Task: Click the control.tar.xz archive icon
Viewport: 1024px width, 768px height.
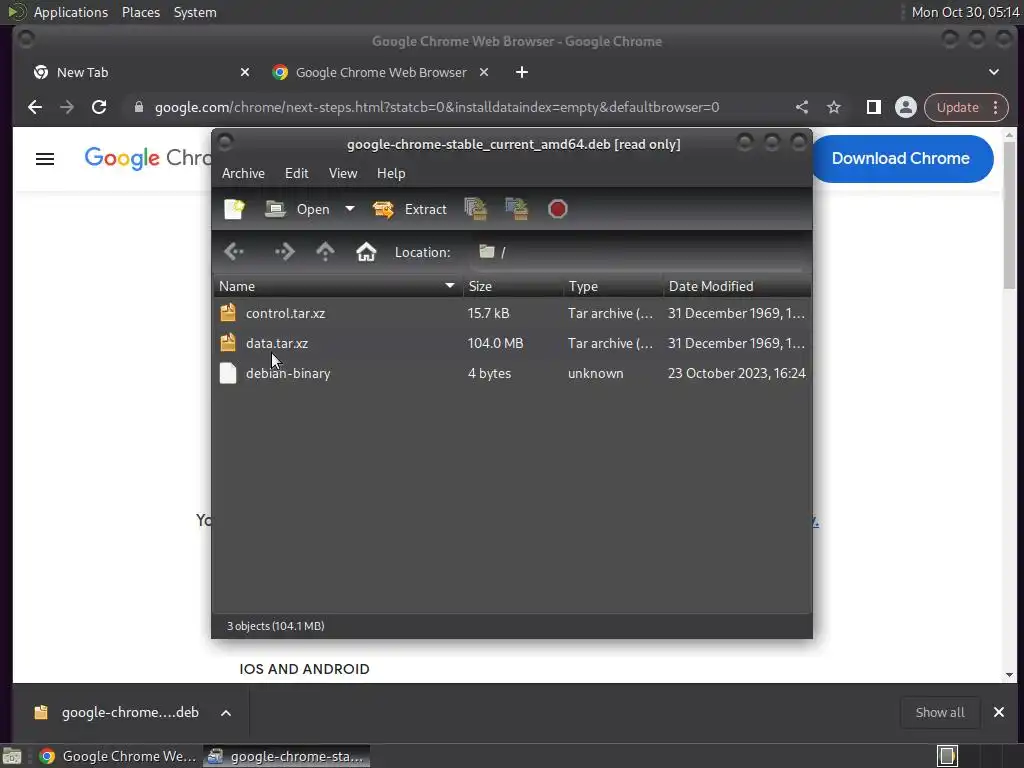Action: pyautogui.click(x=228, y=313)
